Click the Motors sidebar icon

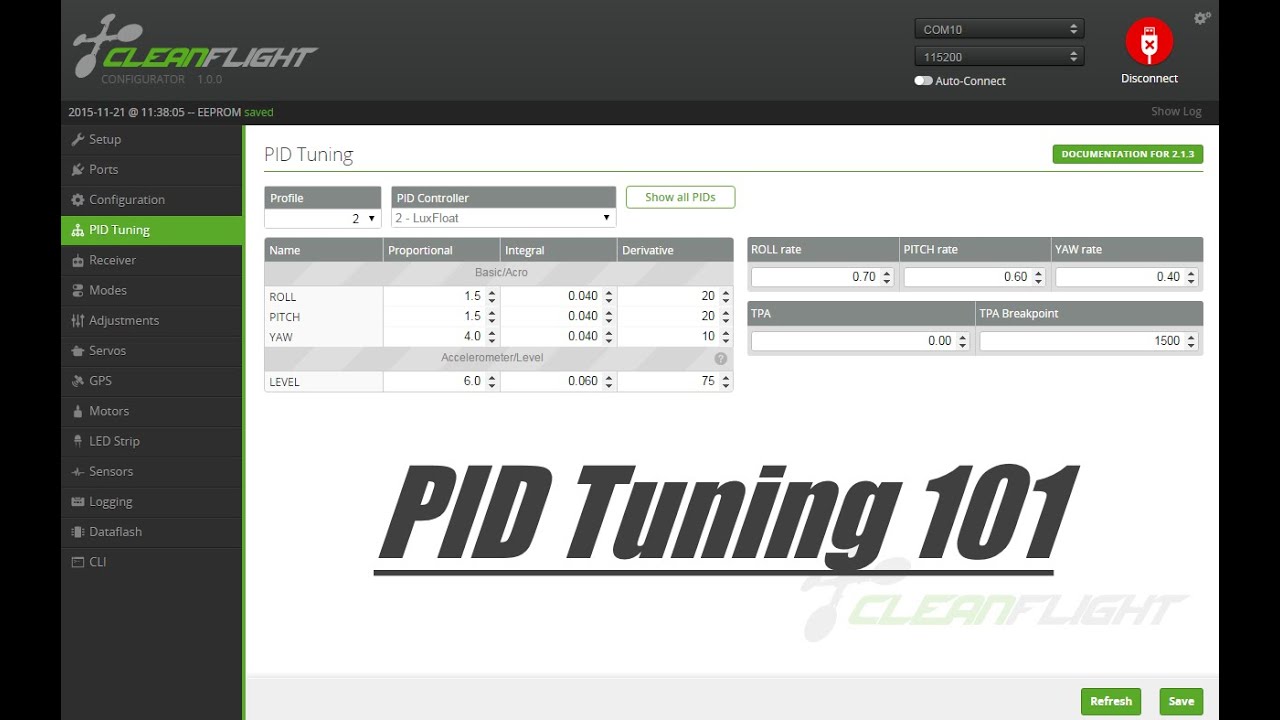tap(78, 411)
